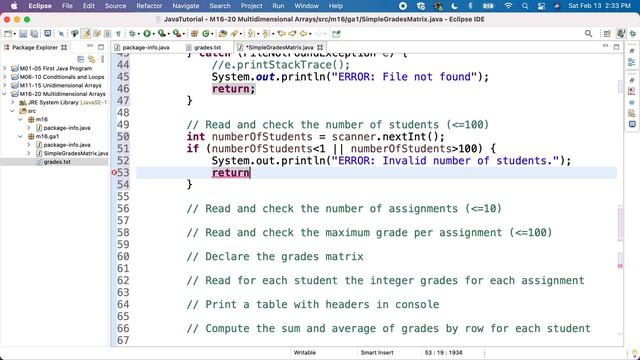Select package-info.java under m16 package
Image resolution: width=640 pixels, height=360 pixels.
click(67, 128)
